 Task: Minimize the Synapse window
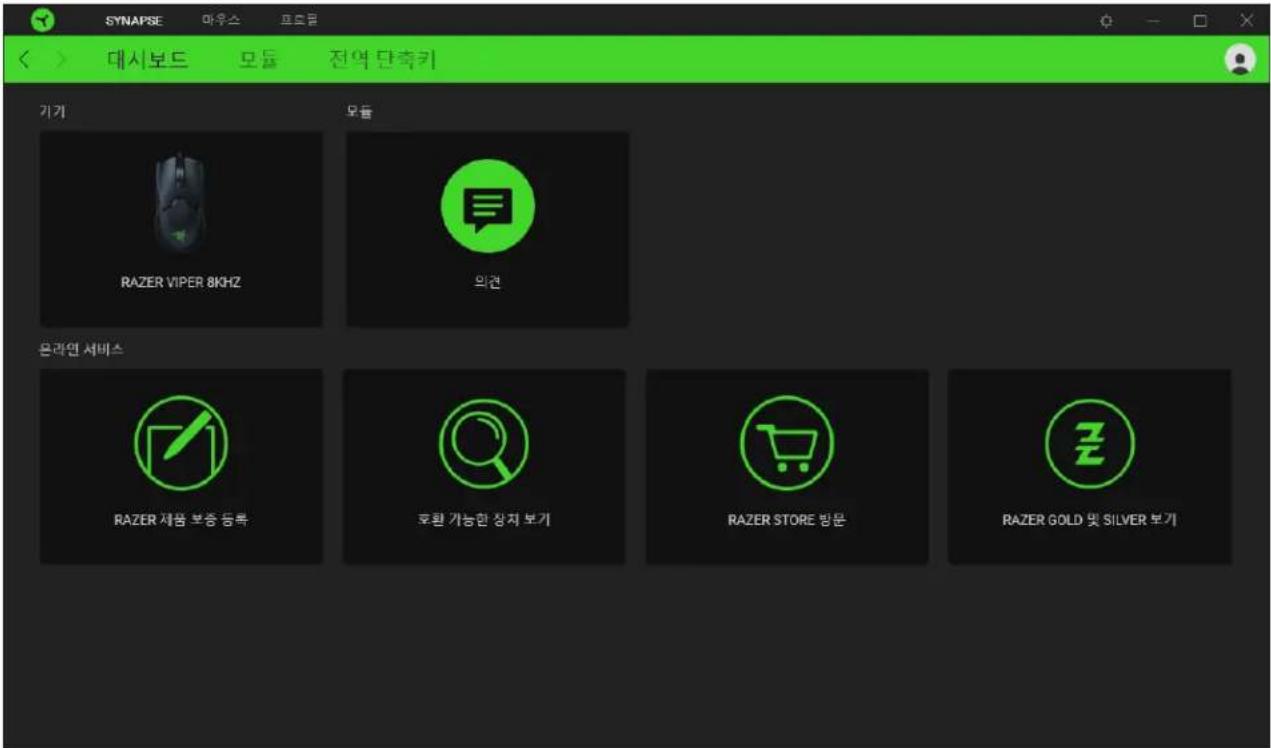[1153, 20]
